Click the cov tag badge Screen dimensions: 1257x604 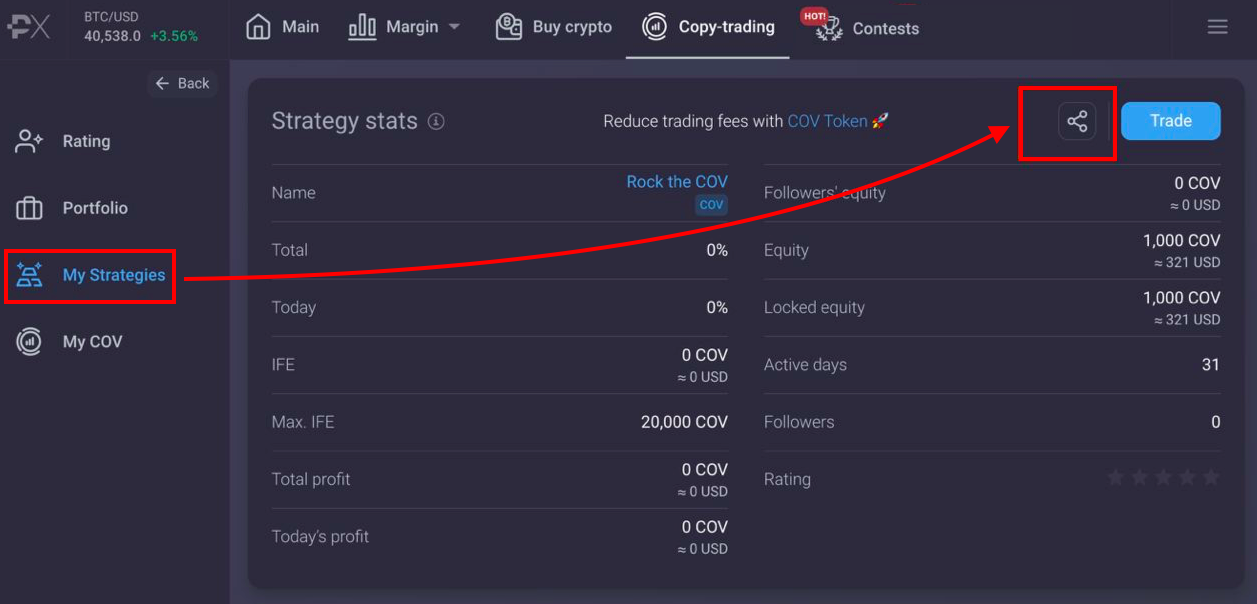(711, 204)
